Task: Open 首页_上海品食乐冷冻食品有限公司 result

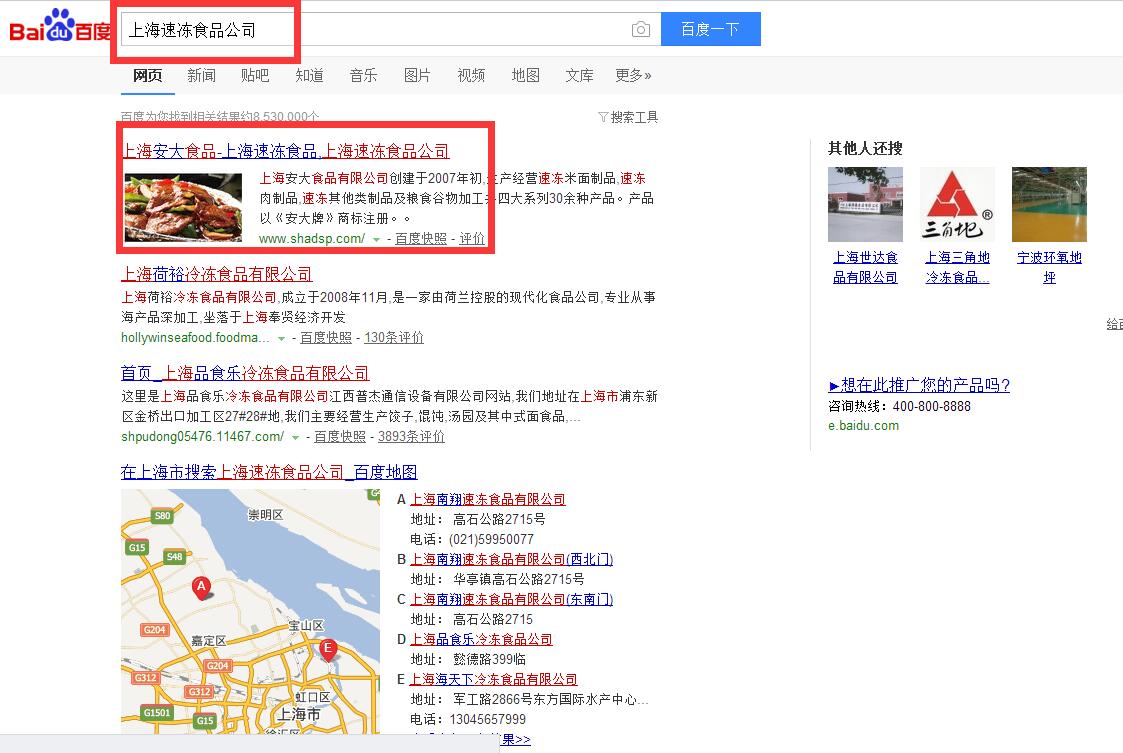Action: pos(245,373)
